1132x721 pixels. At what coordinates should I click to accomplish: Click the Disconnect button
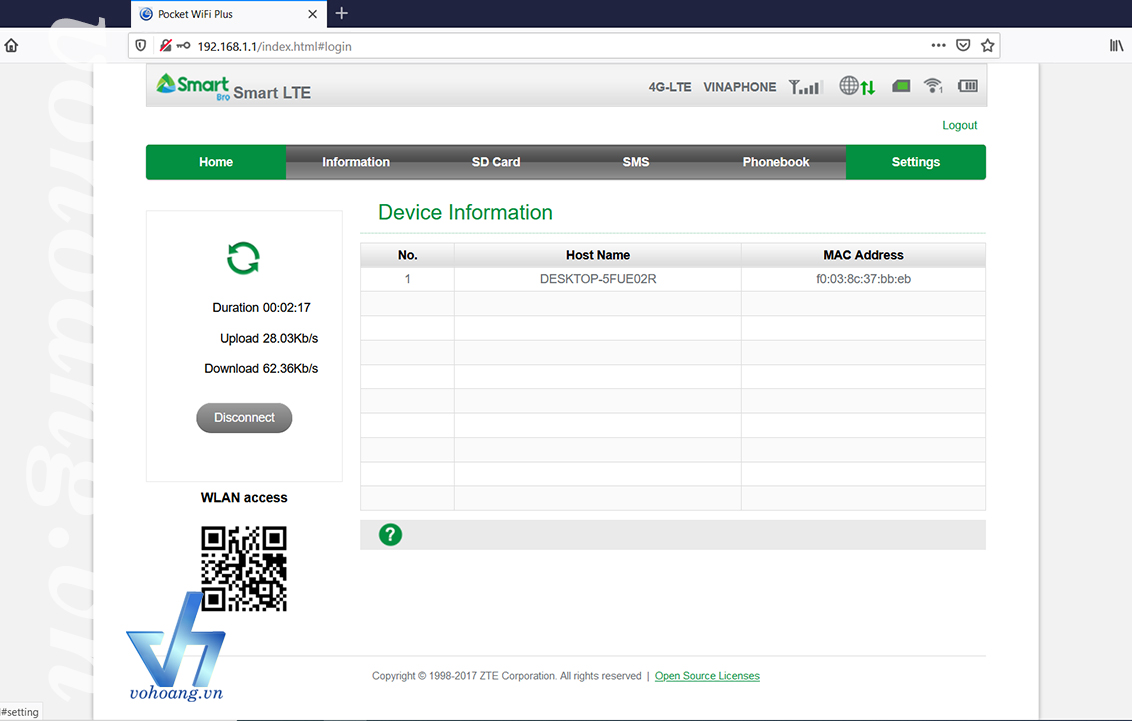coord(244,418)
